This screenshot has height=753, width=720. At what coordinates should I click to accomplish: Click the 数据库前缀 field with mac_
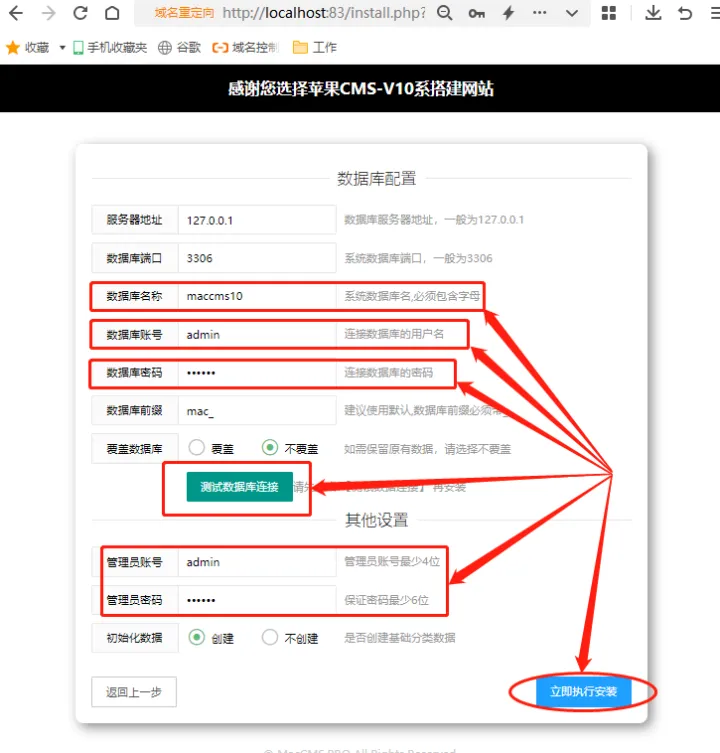[257, 411]
